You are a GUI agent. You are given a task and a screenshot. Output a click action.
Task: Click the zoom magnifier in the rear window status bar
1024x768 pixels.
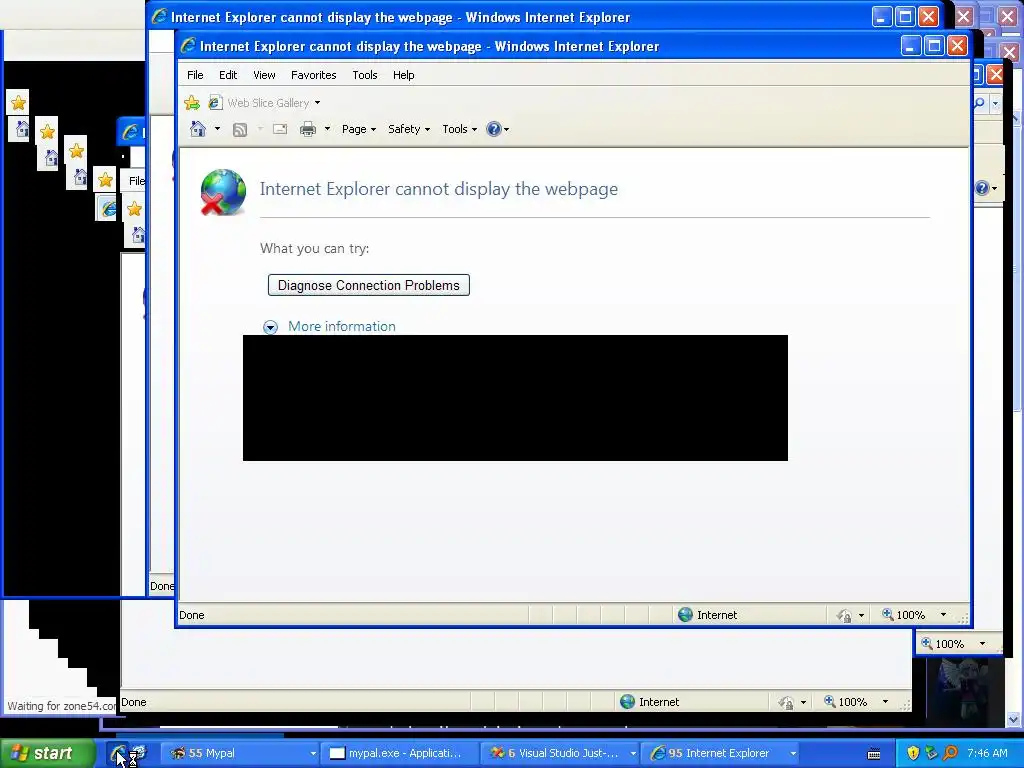829,701
